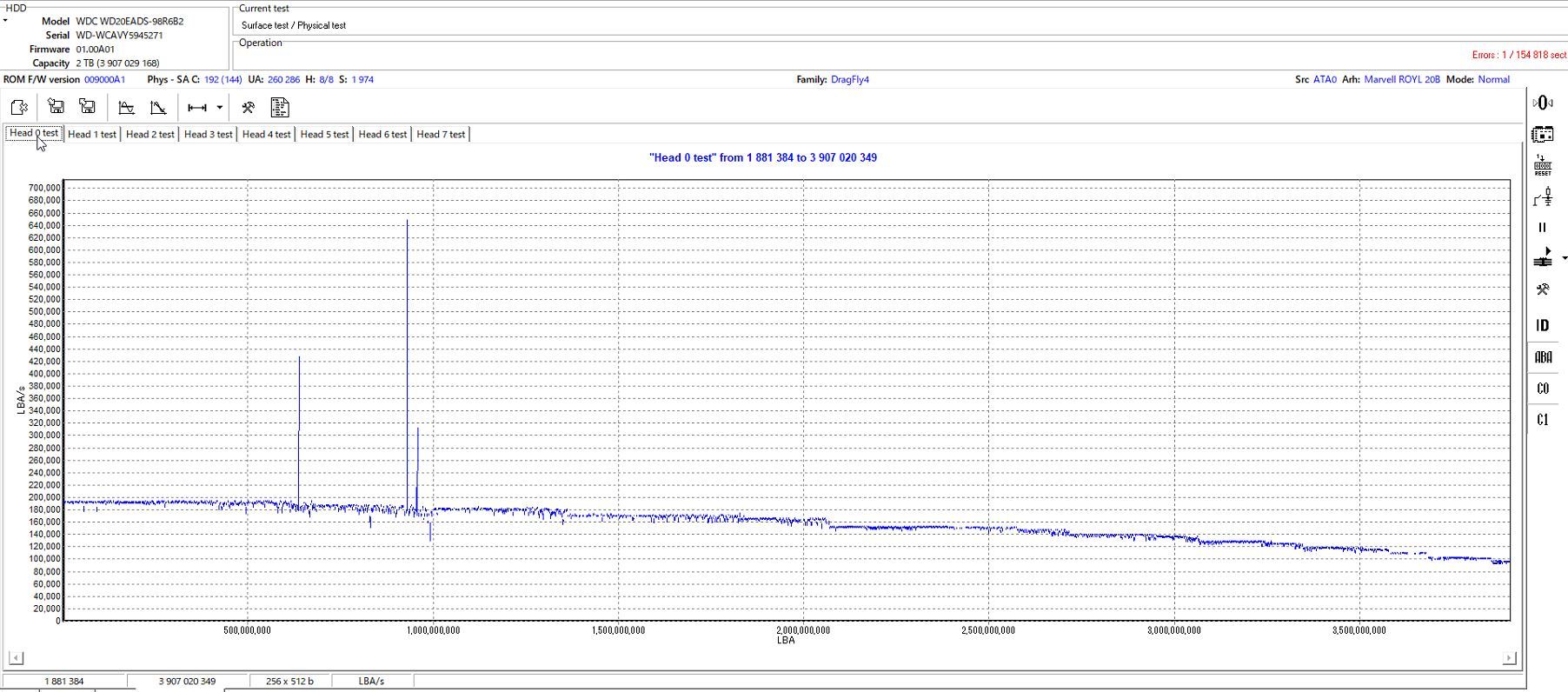
Task: Click the second save-to-disk toolbar icon
Action: pos(87,107)
